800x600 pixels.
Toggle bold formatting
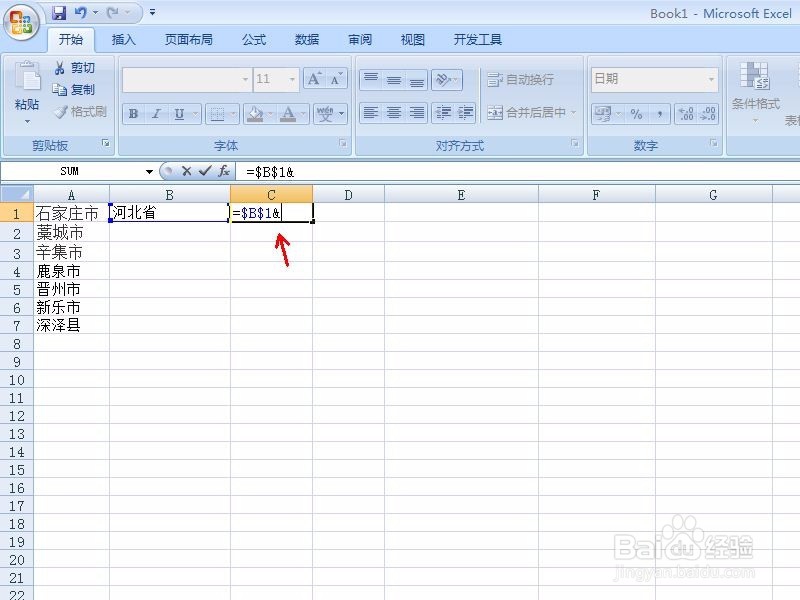[x=133, y=113]
